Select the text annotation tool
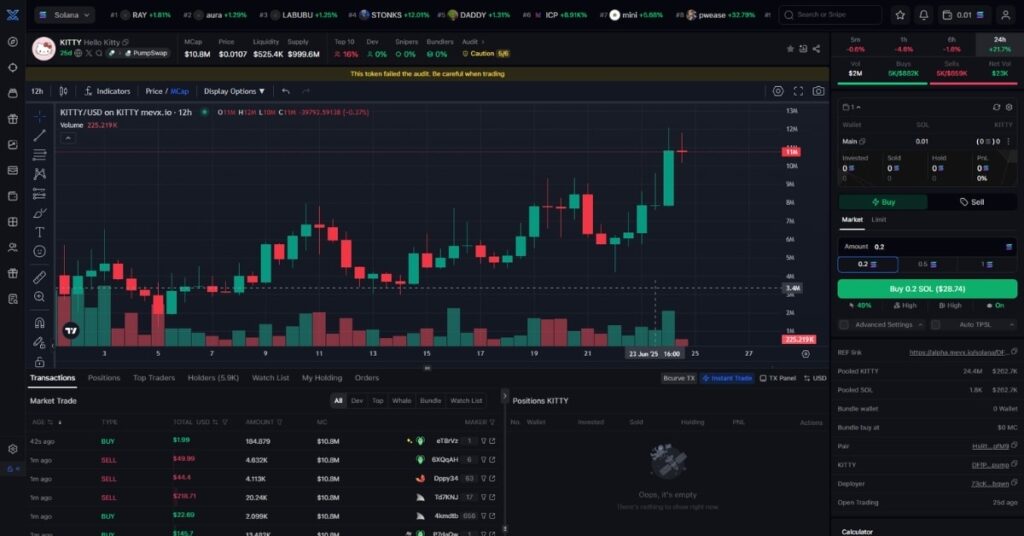Image resolution: width=1024 pixels, height=536 pixels. click(40, 232)
